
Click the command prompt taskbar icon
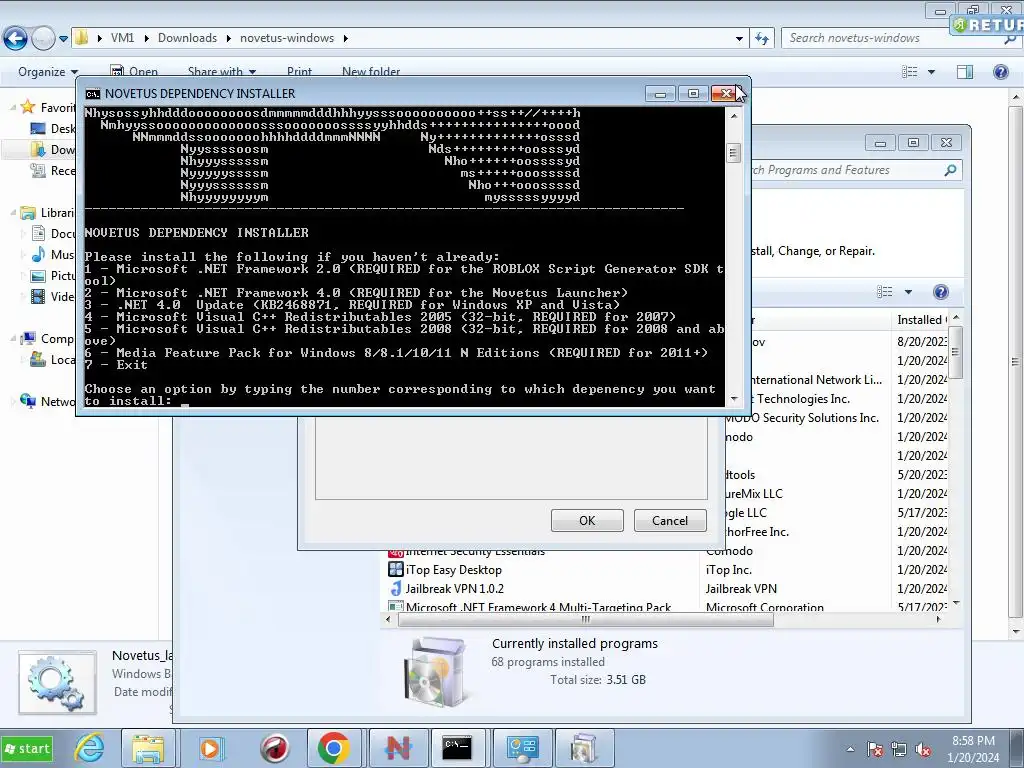456,748
